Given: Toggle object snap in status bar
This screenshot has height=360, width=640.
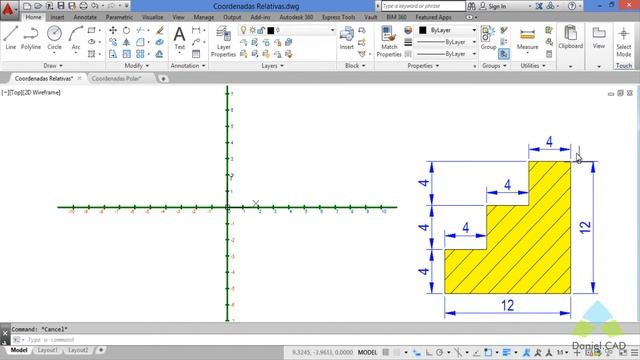Looking at the screenshot, I should click(488, 352).
